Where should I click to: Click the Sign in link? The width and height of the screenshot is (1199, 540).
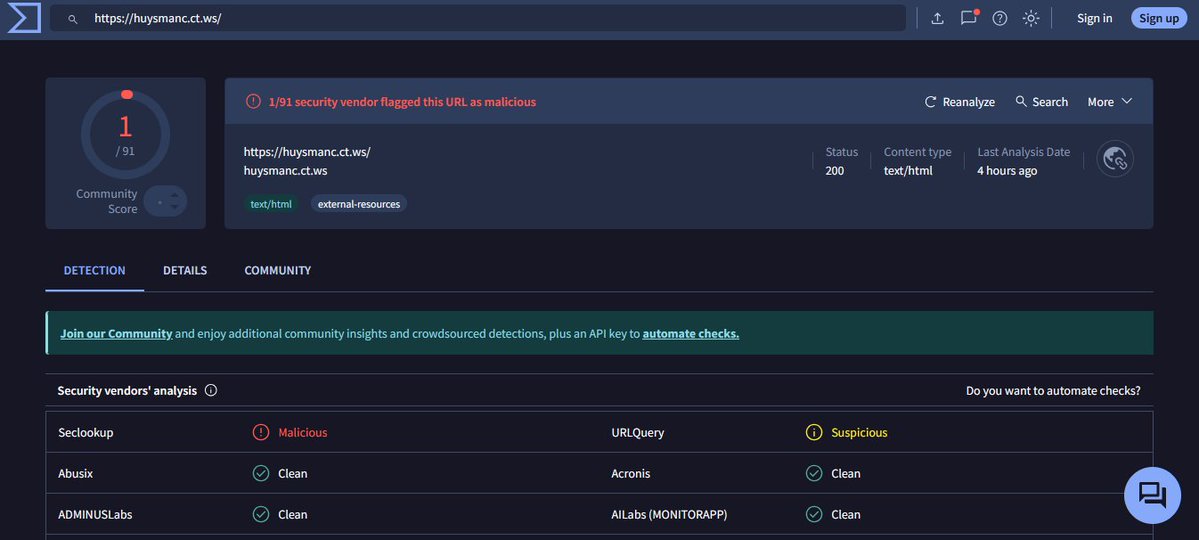coord(1094,18)
